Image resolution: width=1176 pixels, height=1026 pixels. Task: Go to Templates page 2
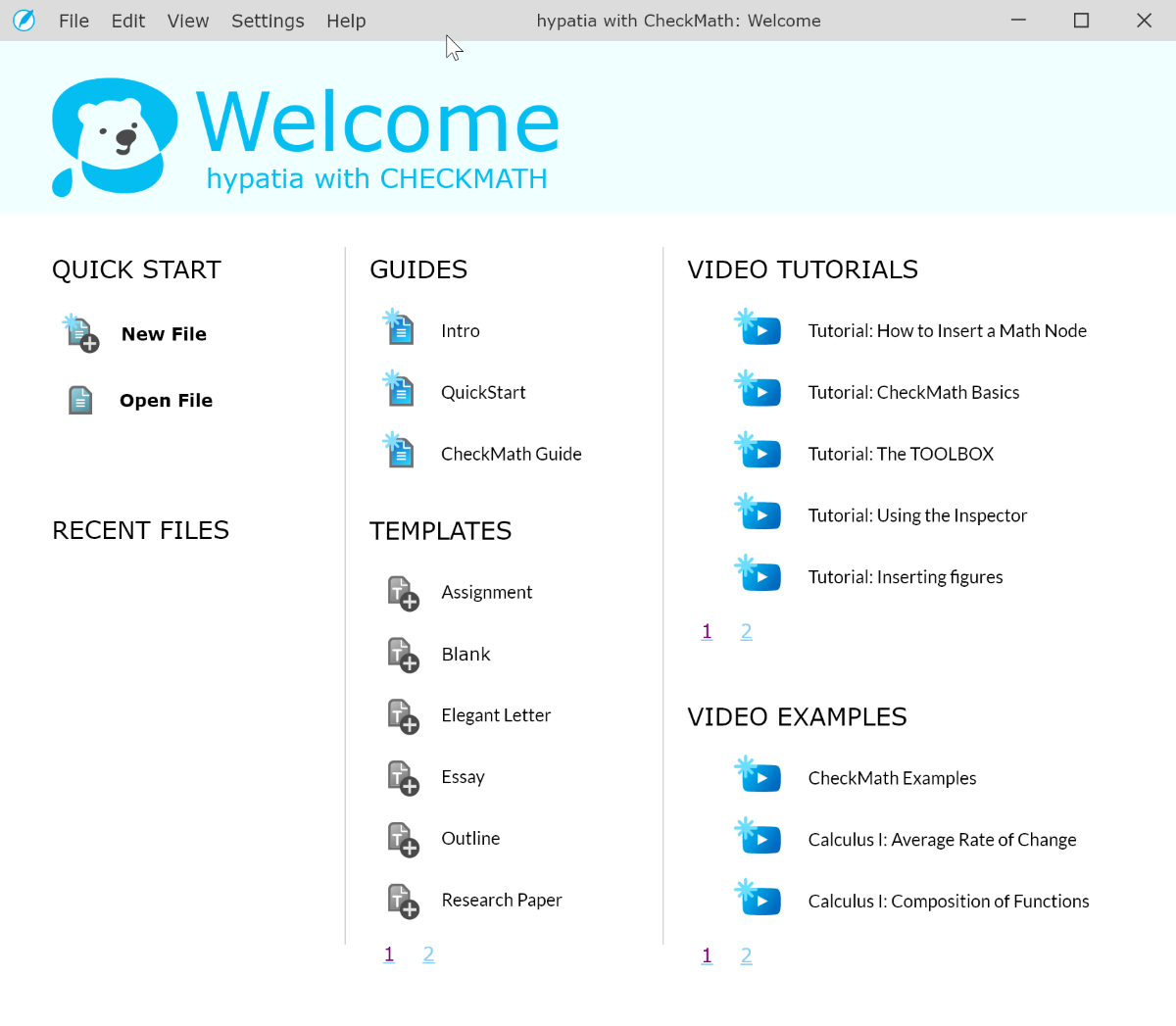428,954
